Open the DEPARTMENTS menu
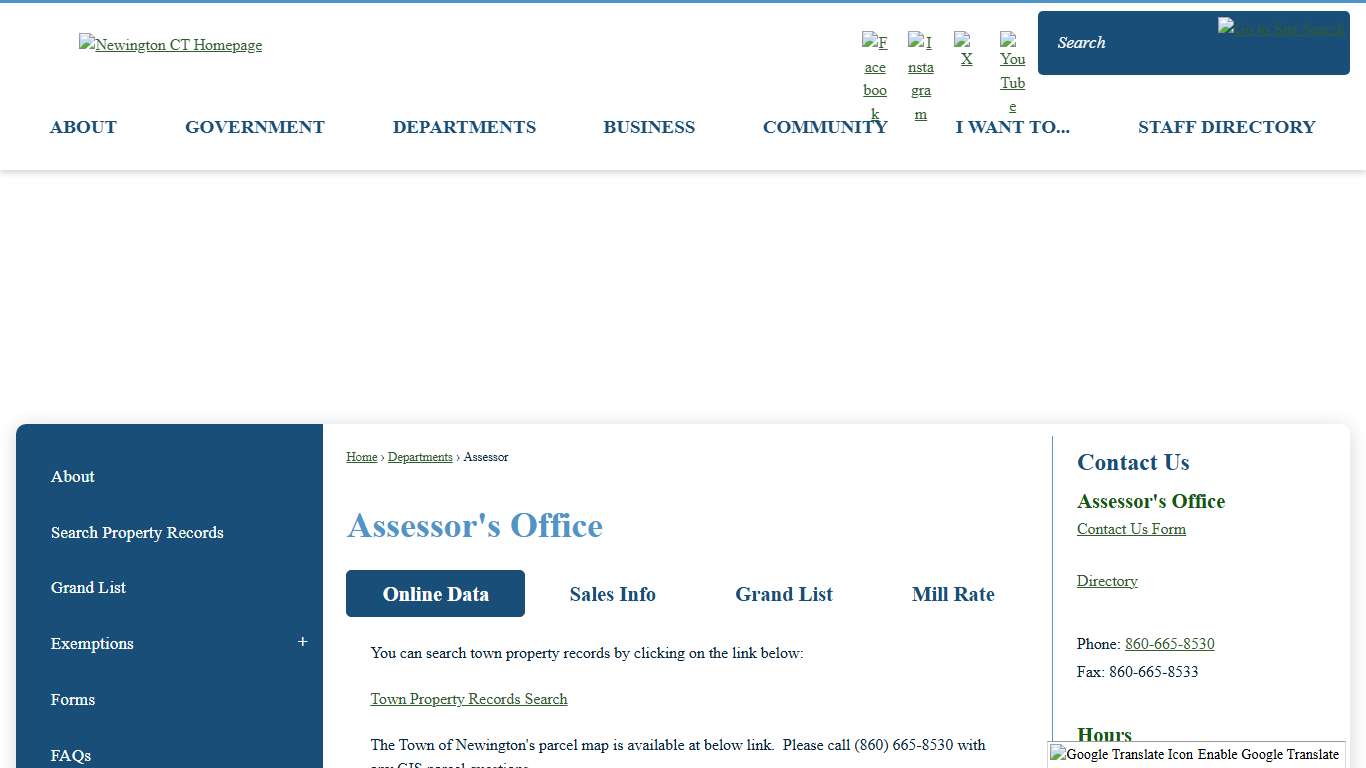The image size is (1366, 768). coord(464,127)
